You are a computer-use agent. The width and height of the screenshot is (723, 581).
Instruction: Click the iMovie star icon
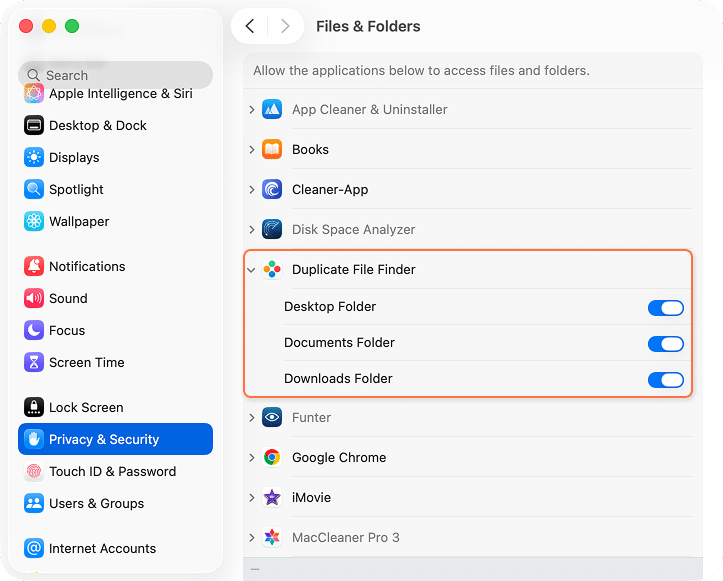tap(272, 498)
